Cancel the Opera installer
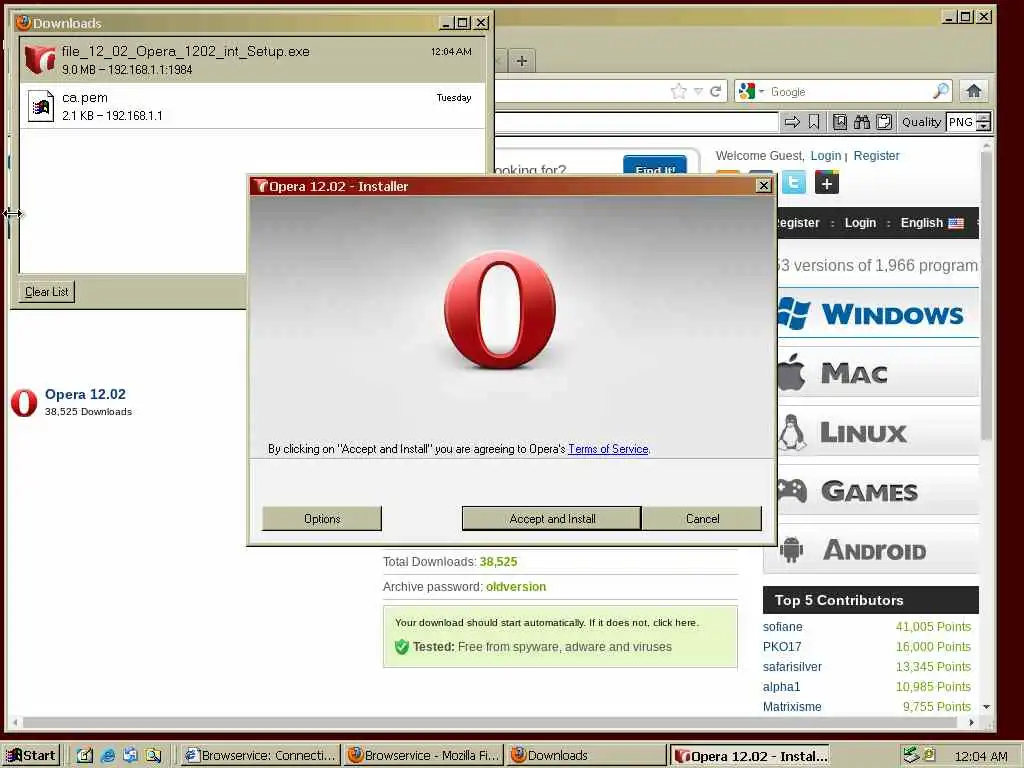 pyautogui.click(x=702, y=519)
